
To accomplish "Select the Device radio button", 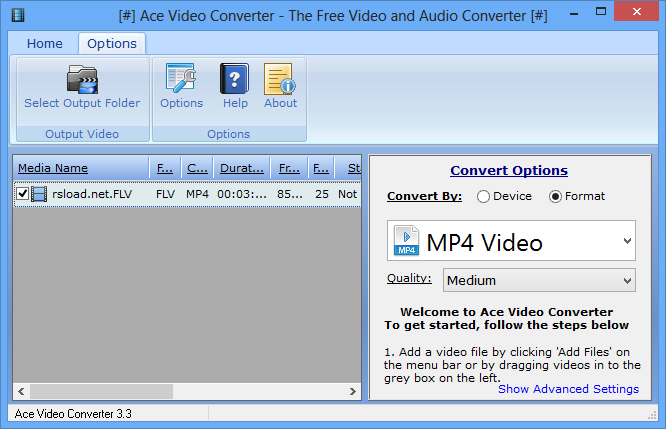I will [x=483, y=196].
